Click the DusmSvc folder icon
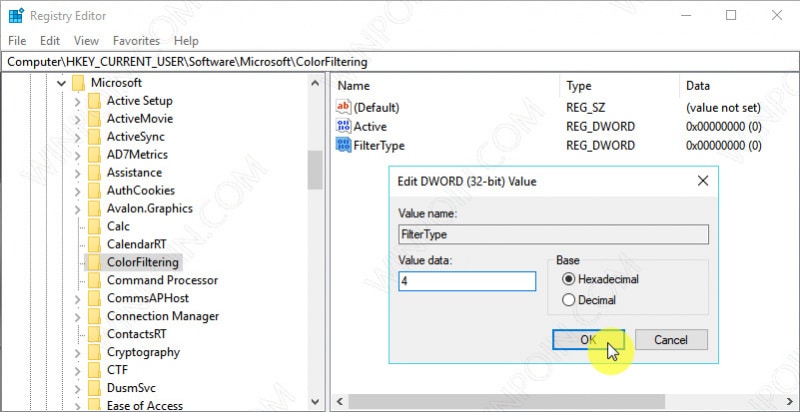 point(94,388)
